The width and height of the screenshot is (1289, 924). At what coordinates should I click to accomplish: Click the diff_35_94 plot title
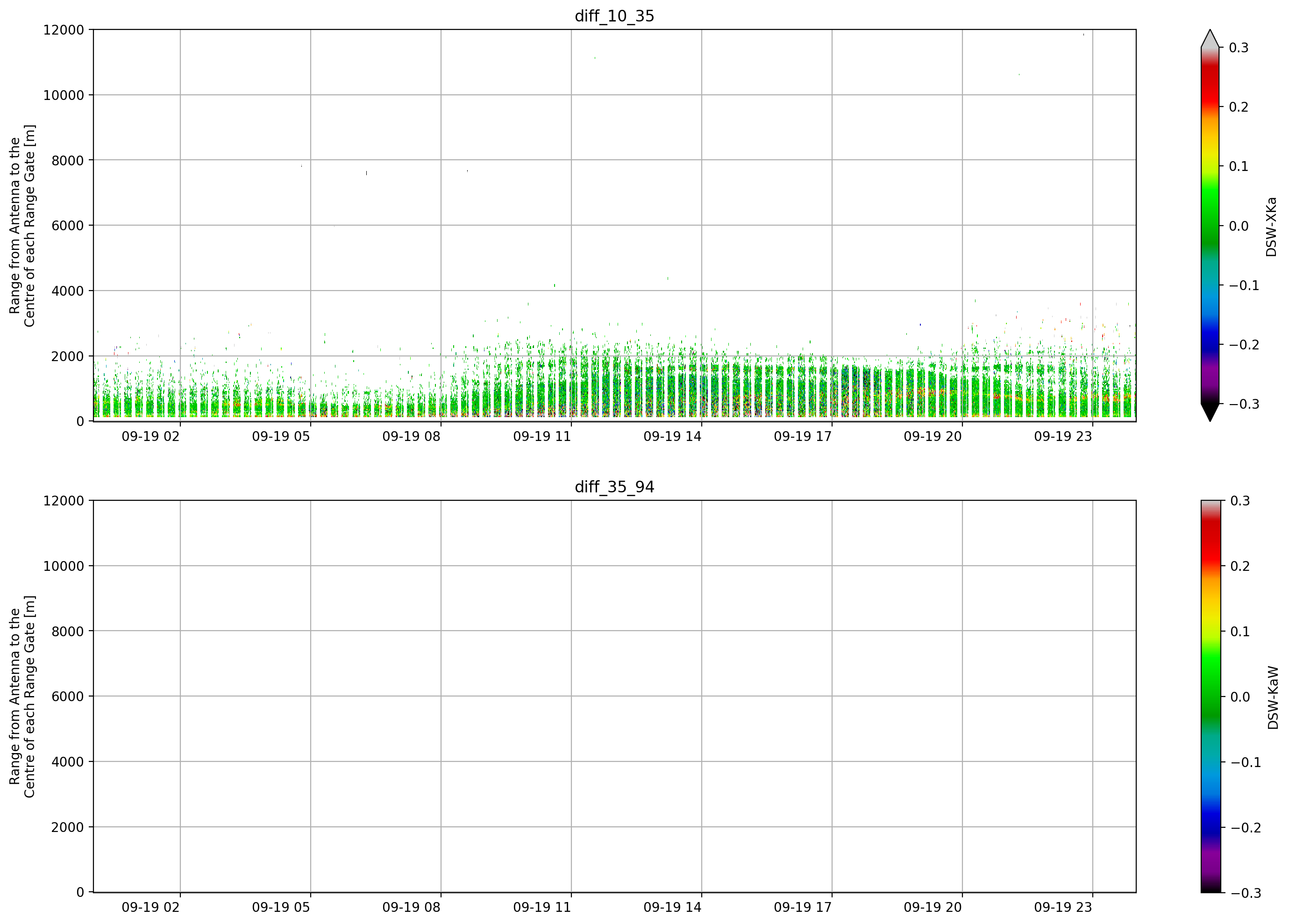tap(614, 487)
